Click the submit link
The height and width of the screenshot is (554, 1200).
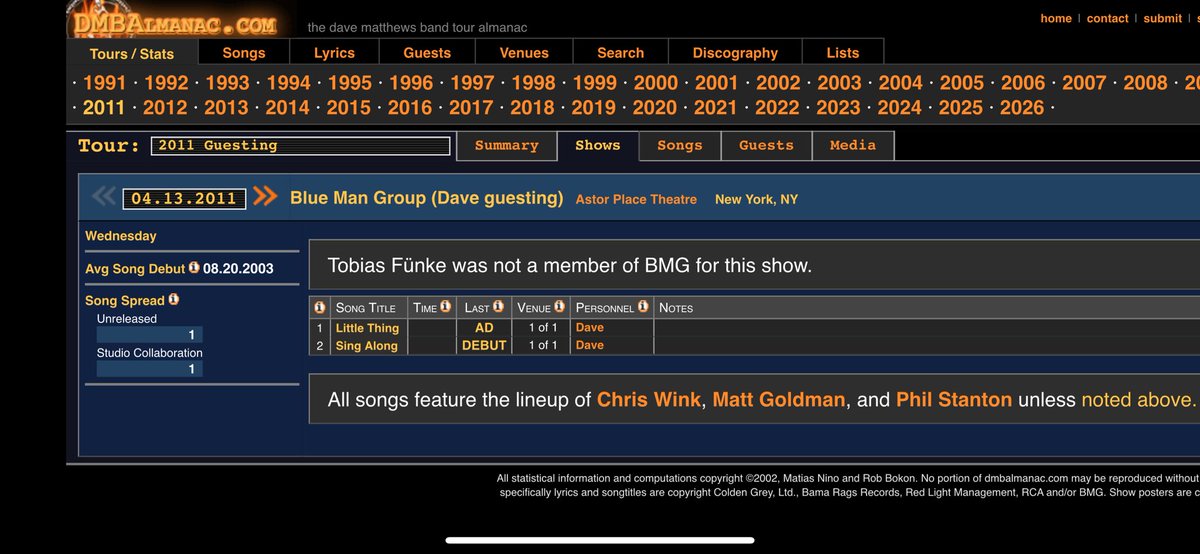(x=1162, y=18)
